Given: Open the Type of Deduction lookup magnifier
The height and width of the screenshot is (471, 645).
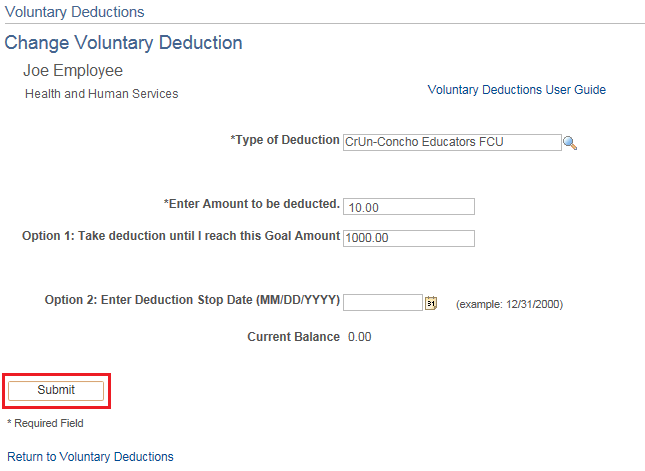Looking at the screenshot, I should coord(570,143).
